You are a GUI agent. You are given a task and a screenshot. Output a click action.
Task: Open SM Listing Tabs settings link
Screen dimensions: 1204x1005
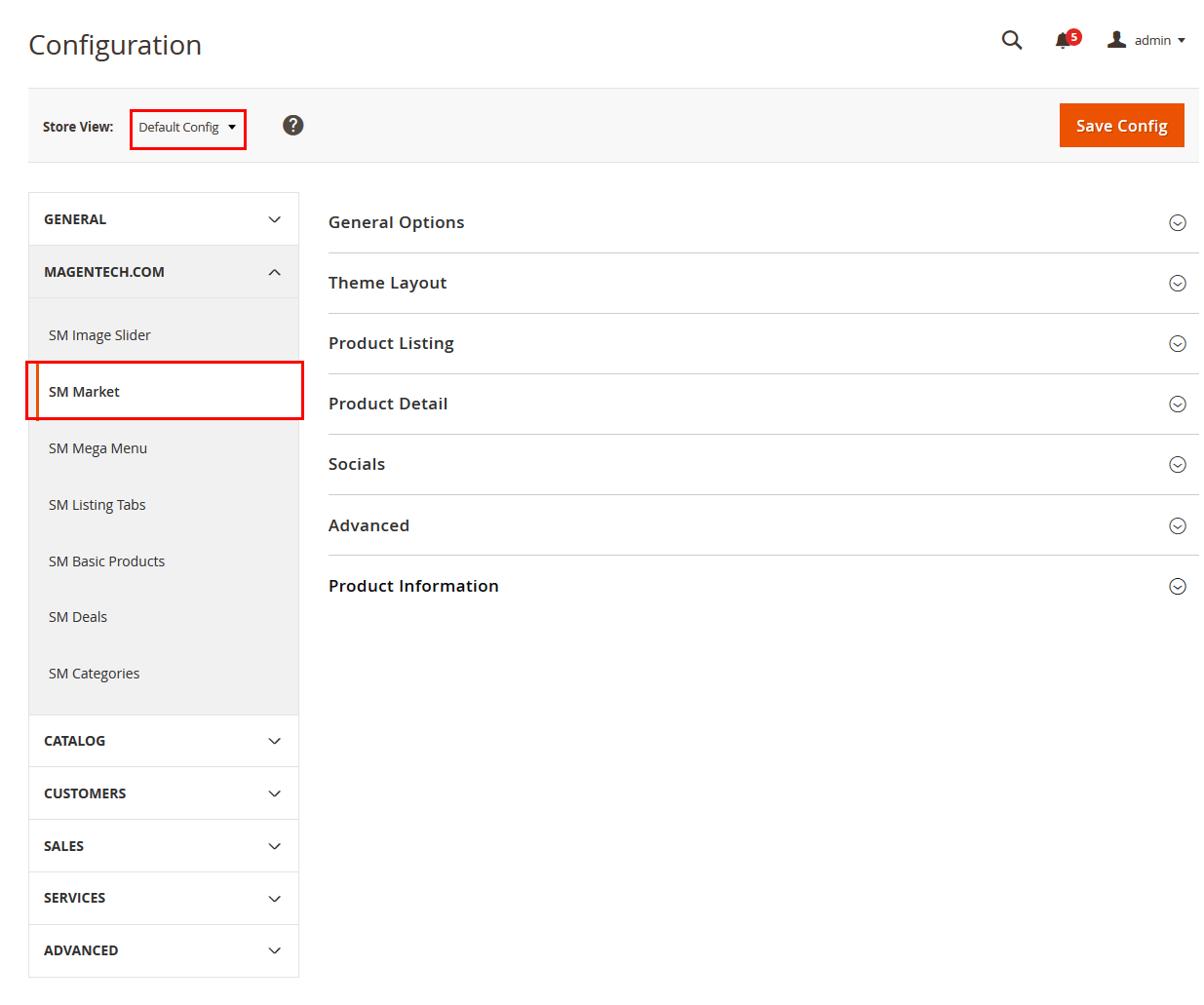click(97, 505)
